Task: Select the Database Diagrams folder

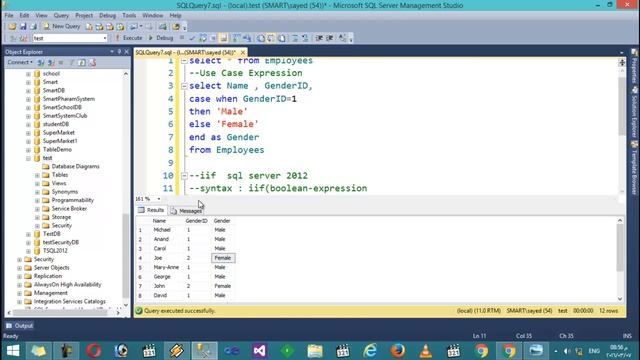Action: pyautogui.click(x=76, y=167)
